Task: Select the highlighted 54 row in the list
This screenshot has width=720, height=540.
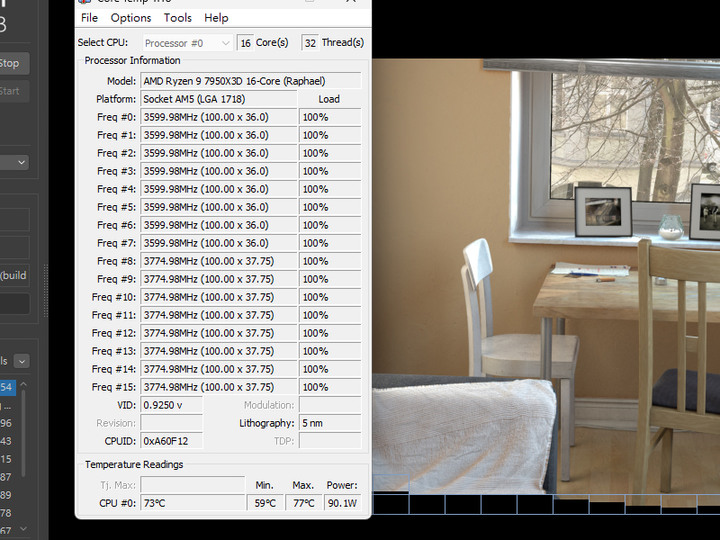Action: [x=8, y=387]
